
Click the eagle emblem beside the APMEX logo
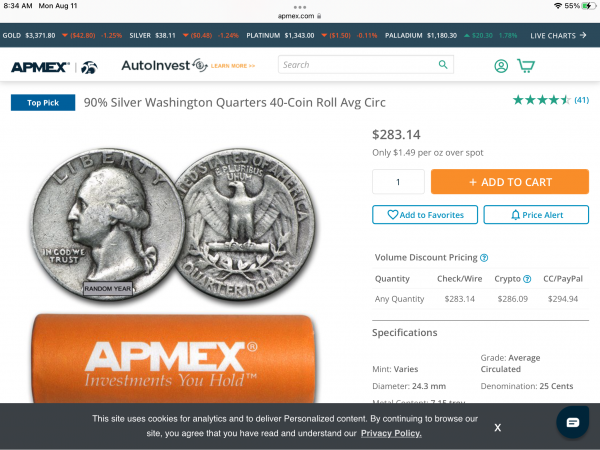tap(89, 67)
